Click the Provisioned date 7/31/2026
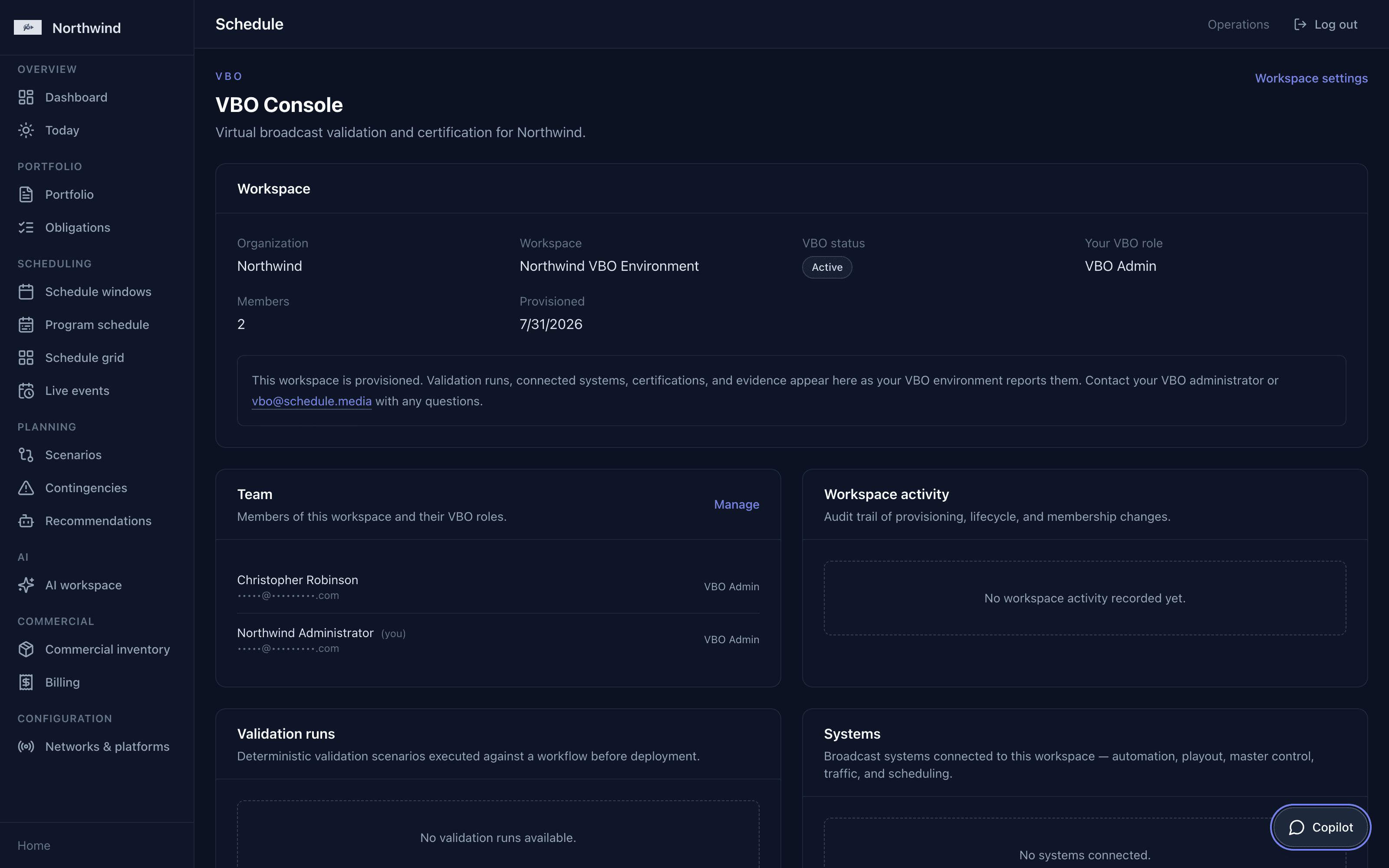1389x868 pixels. pos(550,324)
